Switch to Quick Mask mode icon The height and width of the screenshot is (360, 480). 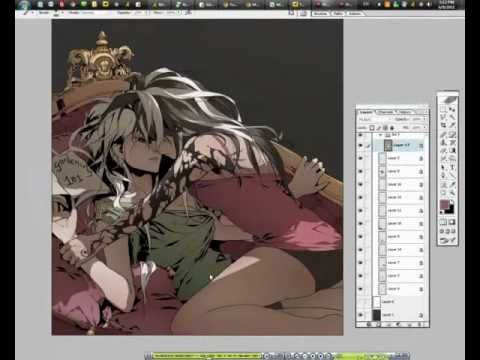452,222
